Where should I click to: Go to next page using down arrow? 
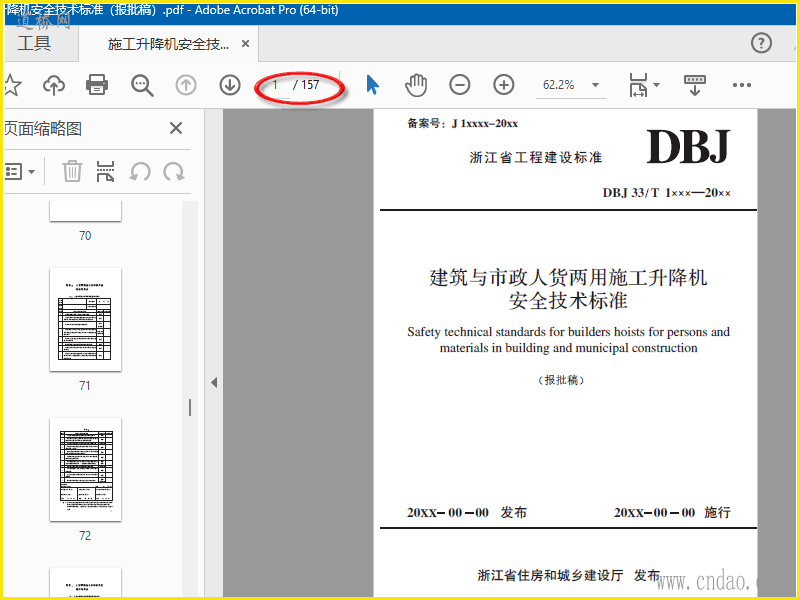coord(230,85)
